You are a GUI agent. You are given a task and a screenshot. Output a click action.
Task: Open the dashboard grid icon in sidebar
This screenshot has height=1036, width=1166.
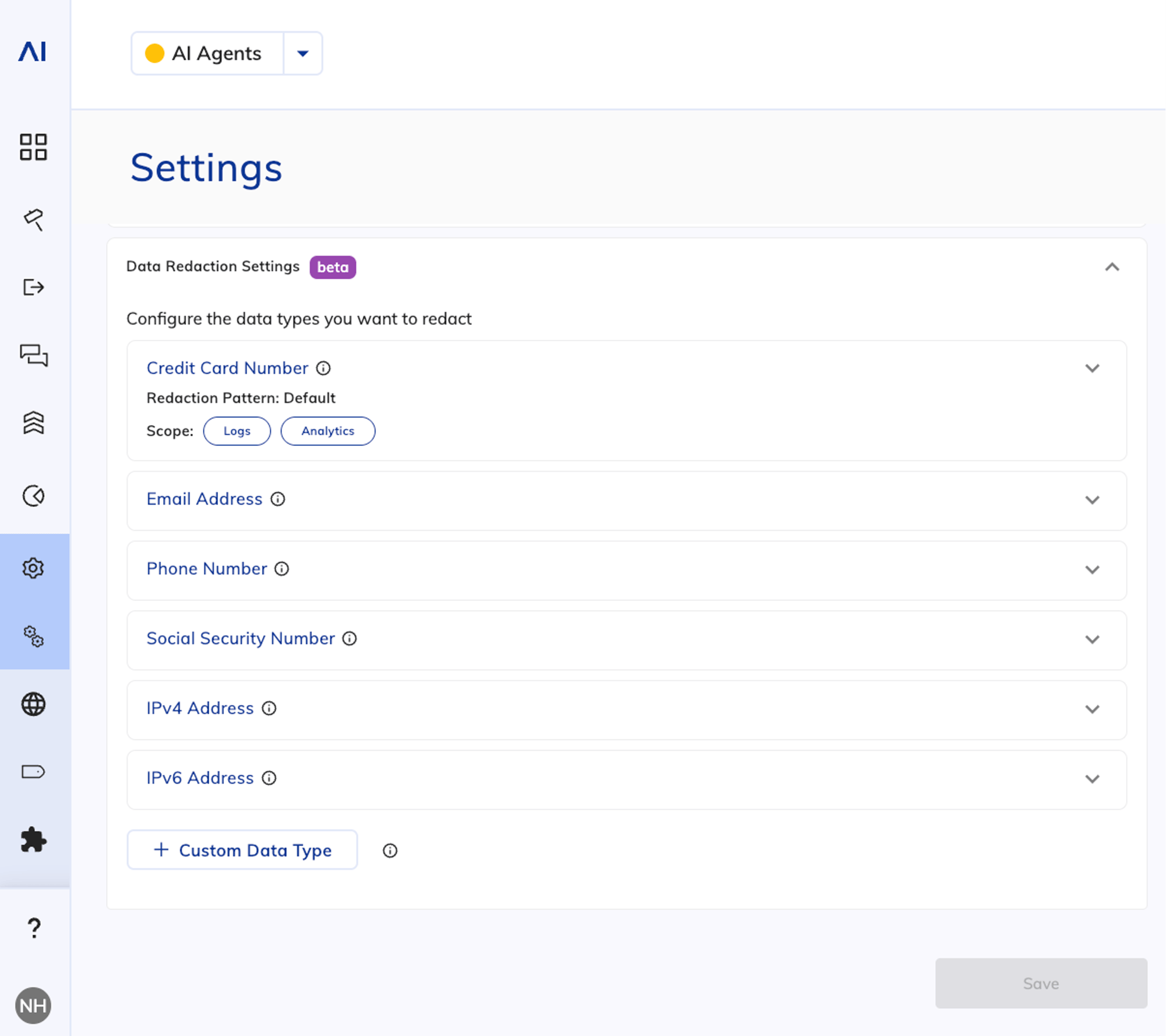(x=33, y=147)
